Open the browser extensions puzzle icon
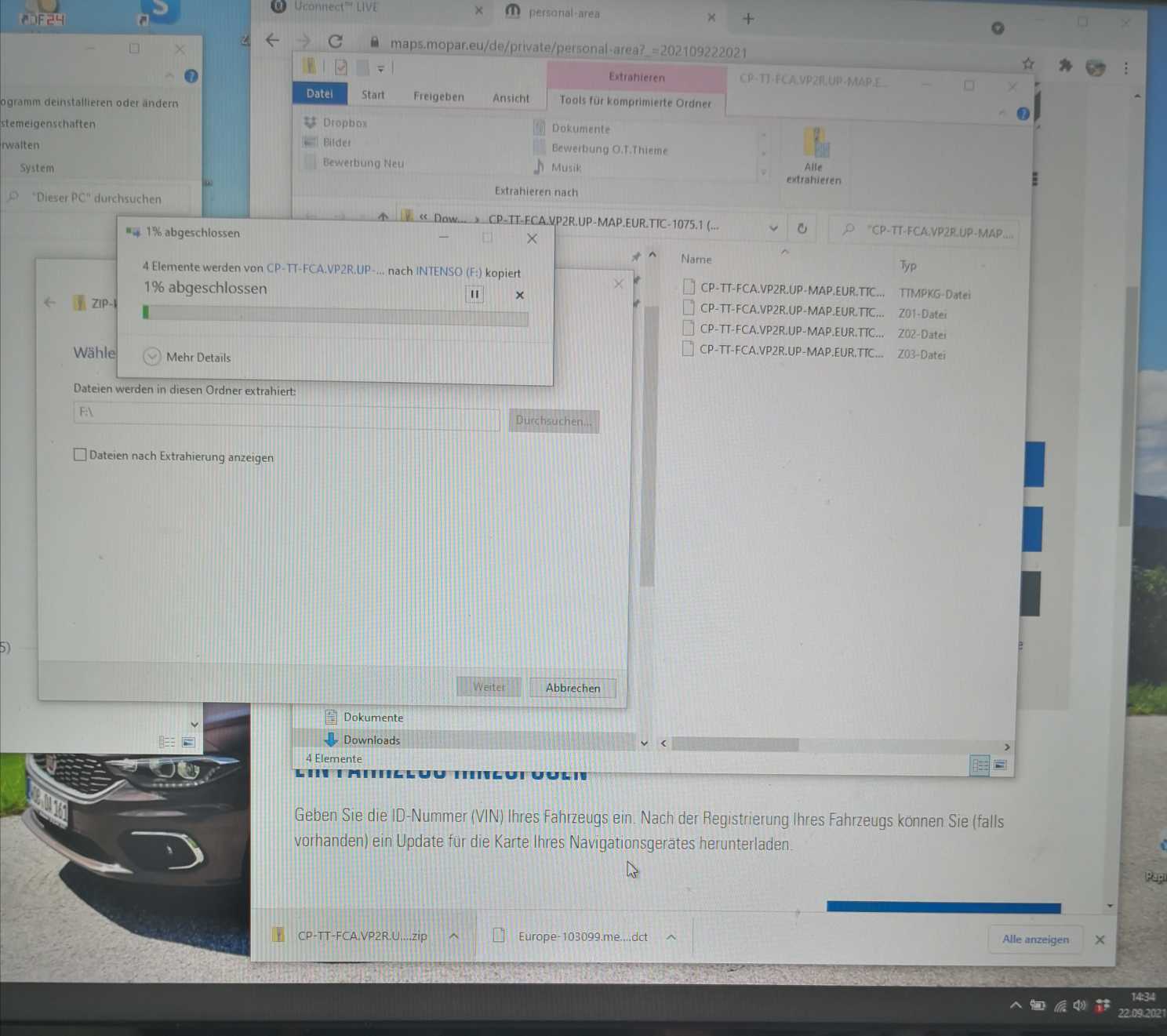1167x1036 pixels. point(1065,66)
